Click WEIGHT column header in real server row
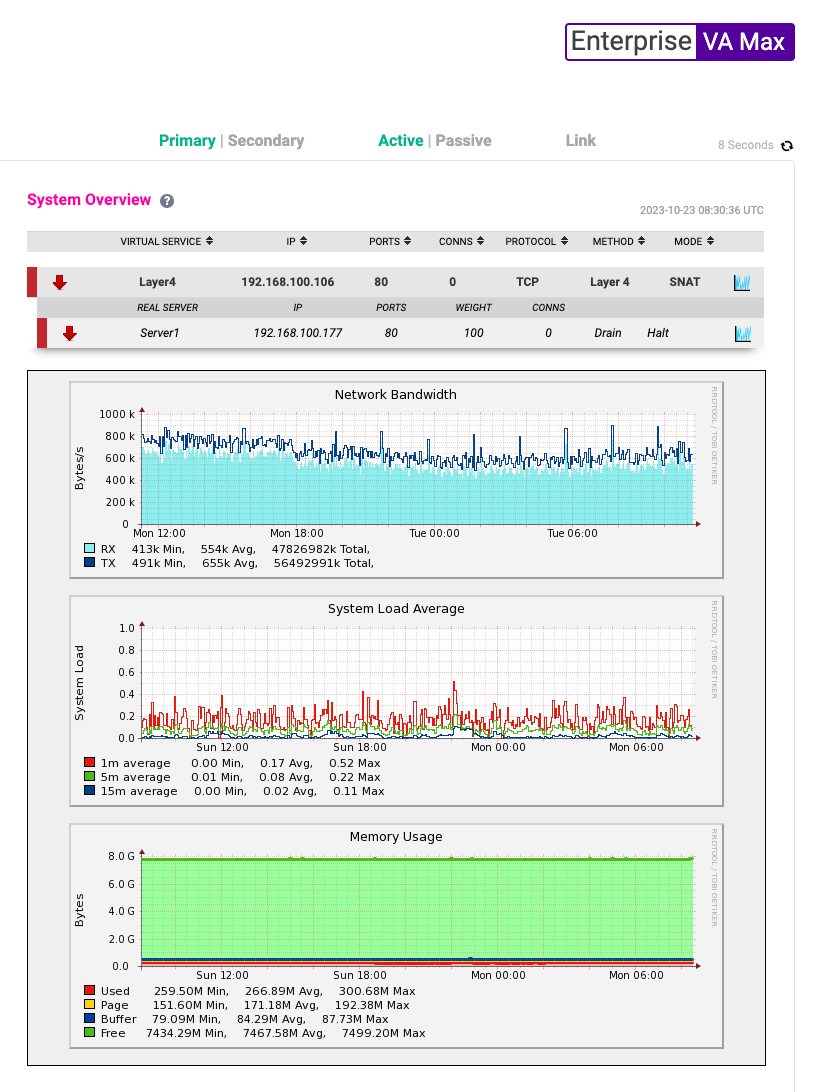The image size is (830, 1092). (x=473, y=308)
